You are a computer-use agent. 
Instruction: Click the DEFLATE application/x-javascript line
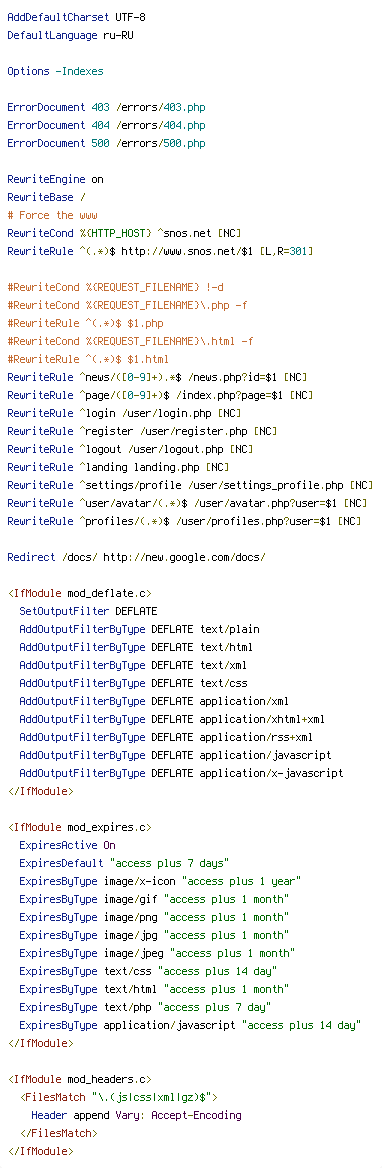coord(181,773)
